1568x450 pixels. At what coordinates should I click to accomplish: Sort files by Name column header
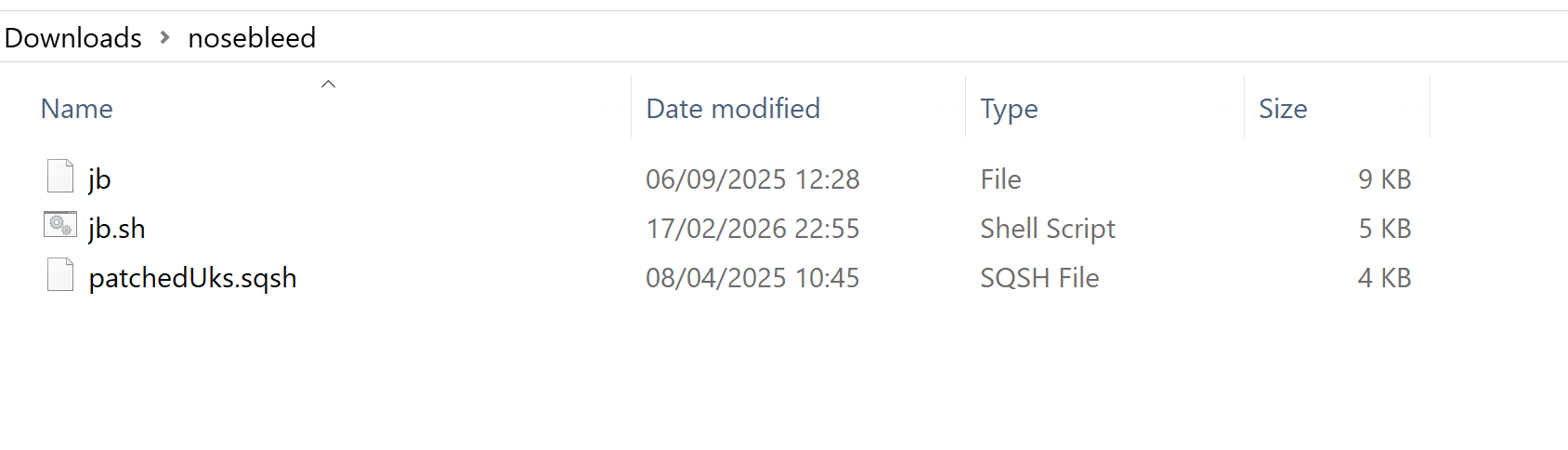pyautogui.click(x=77, y=109)
